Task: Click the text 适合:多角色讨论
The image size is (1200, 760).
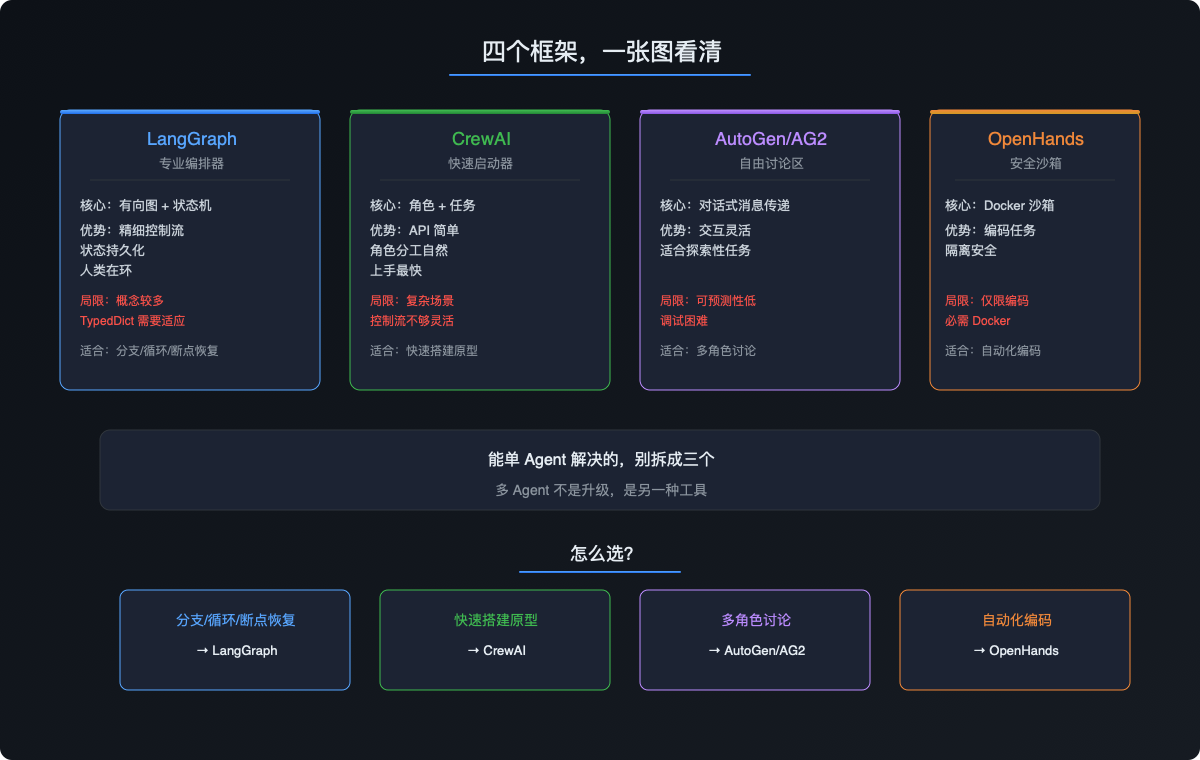Action: (708, 351)
